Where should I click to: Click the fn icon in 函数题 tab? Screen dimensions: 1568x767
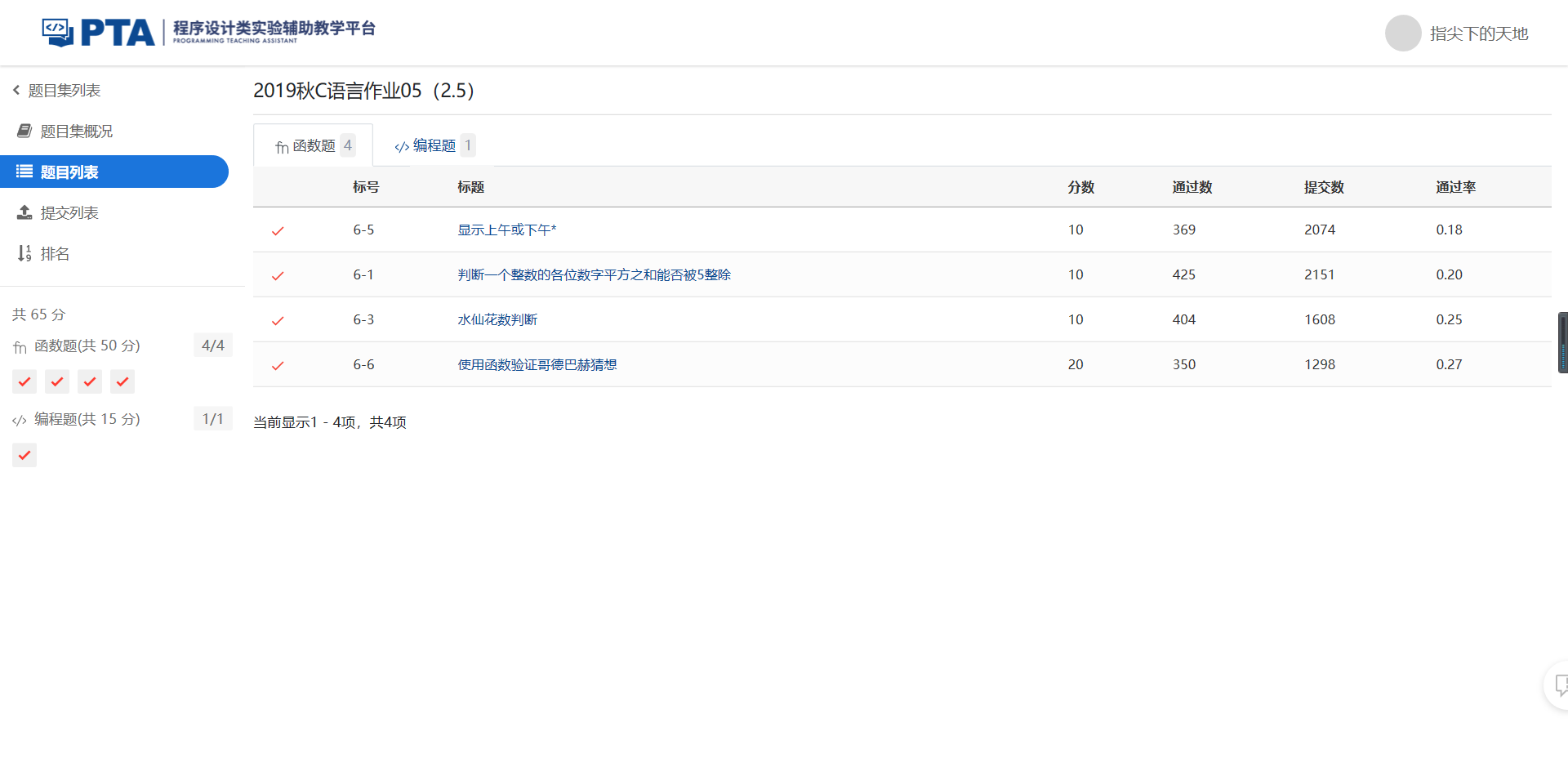click(x=282, y=147)
